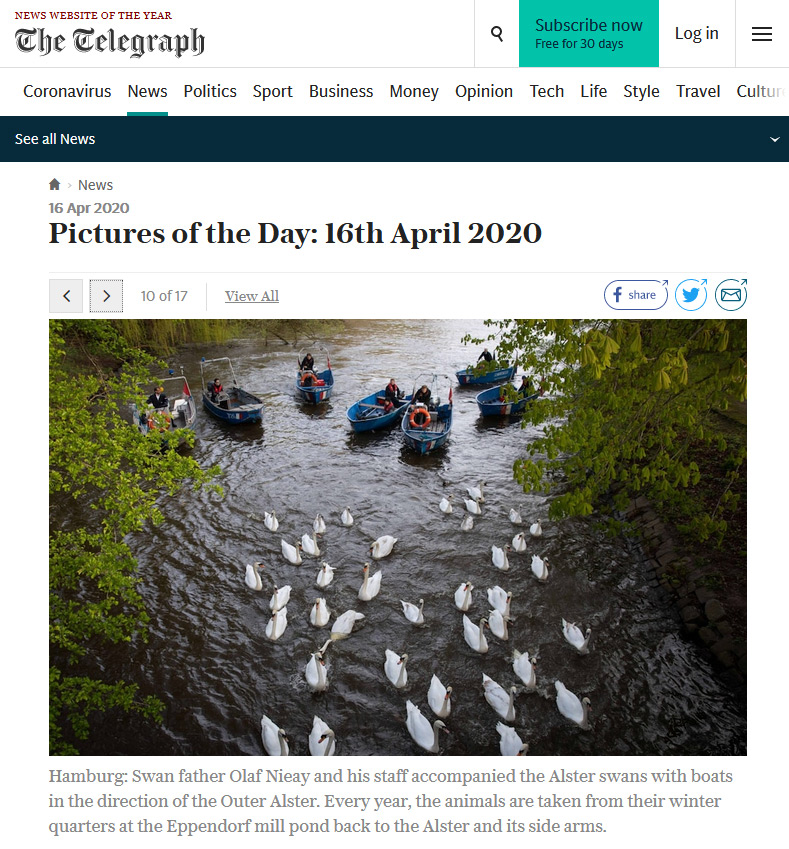Open the Business section
The width and height of the screenshot is (789, 849).
pos(341,92)
